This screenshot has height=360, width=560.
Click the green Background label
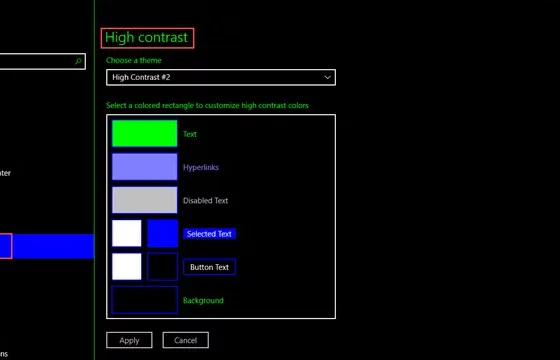[203, 300]
